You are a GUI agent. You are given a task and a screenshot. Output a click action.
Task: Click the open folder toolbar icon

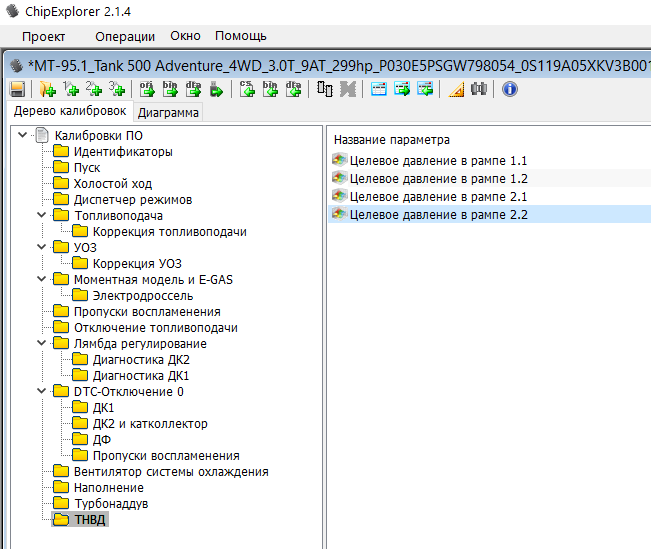46,89
